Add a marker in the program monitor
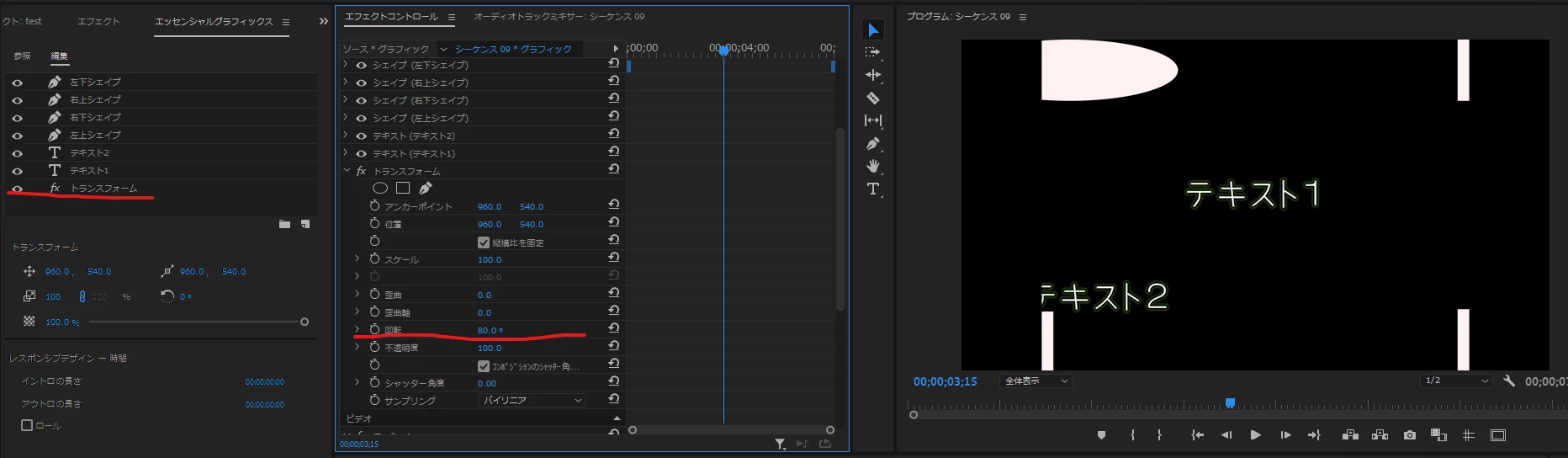 coord(1101,435)
